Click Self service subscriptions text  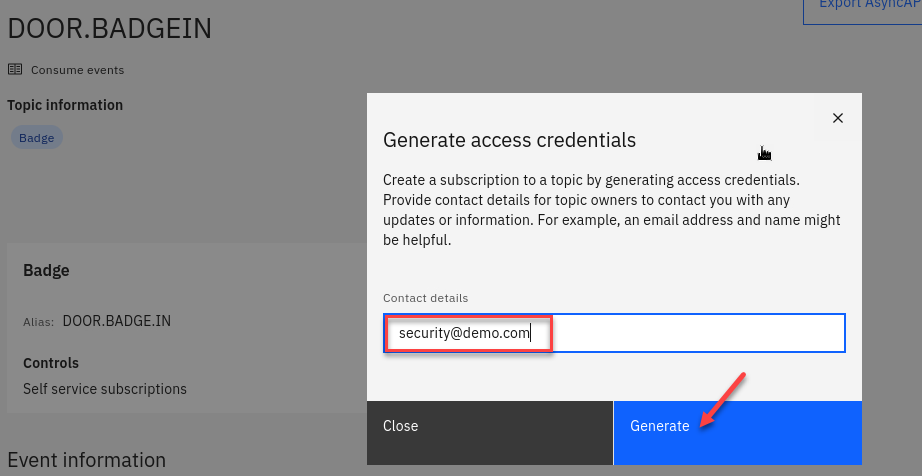click(105, 388)
